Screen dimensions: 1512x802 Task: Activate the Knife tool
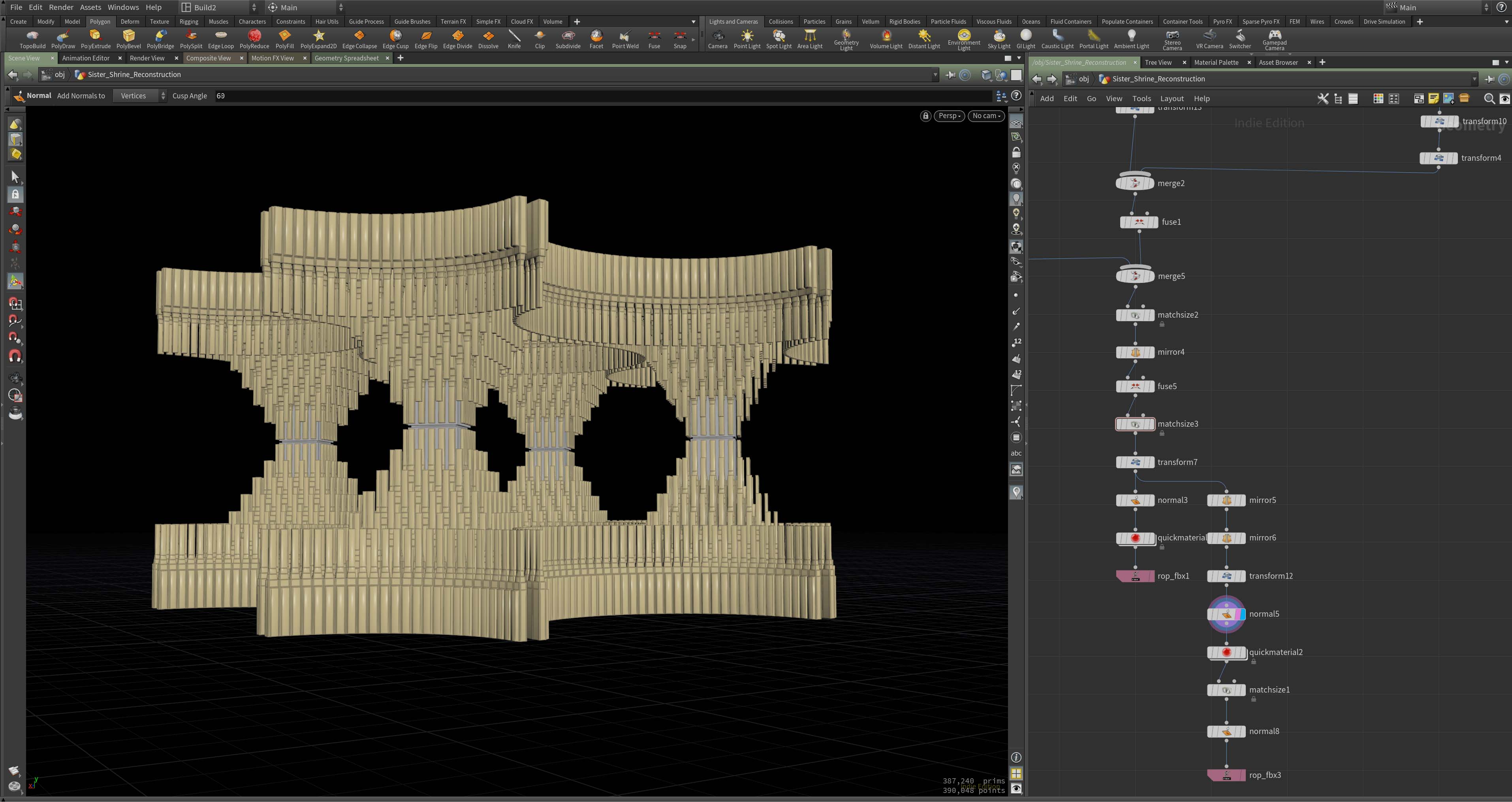514,40
